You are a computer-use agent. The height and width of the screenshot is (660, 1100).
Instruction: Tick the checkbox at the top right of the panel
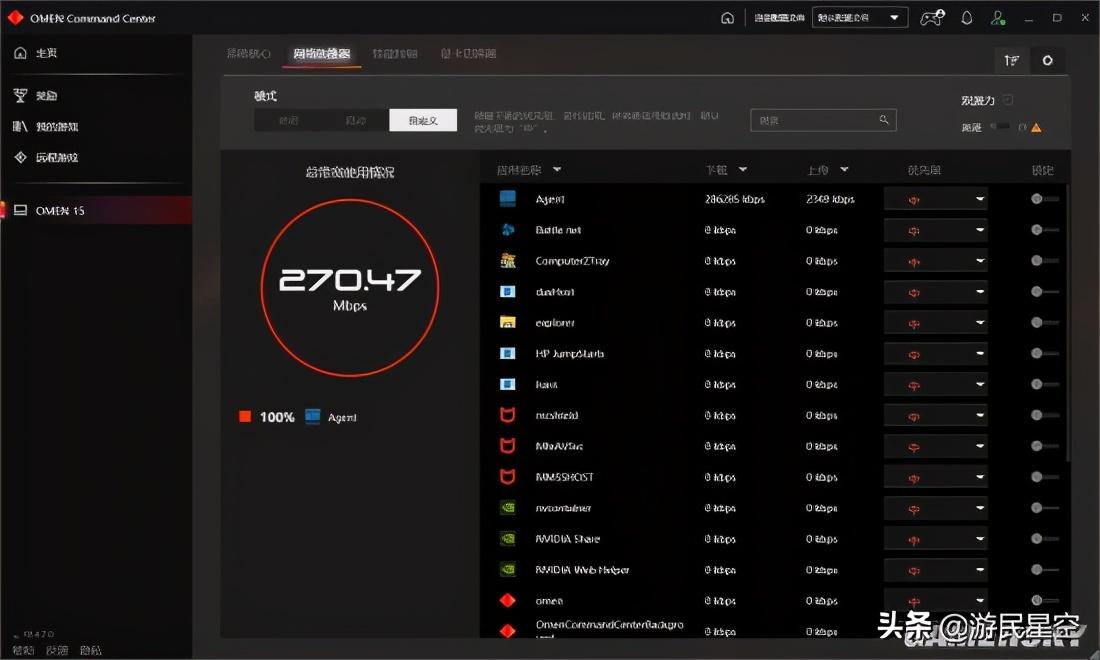1008,100
